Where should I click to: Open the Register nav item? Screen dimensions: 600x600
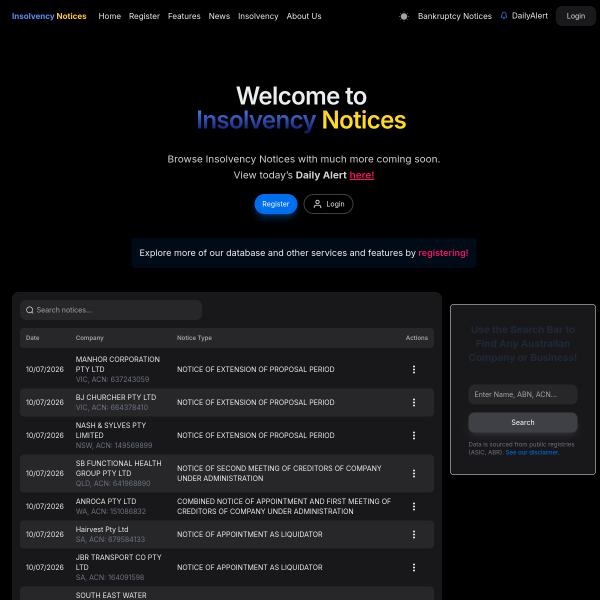point(144,16)
